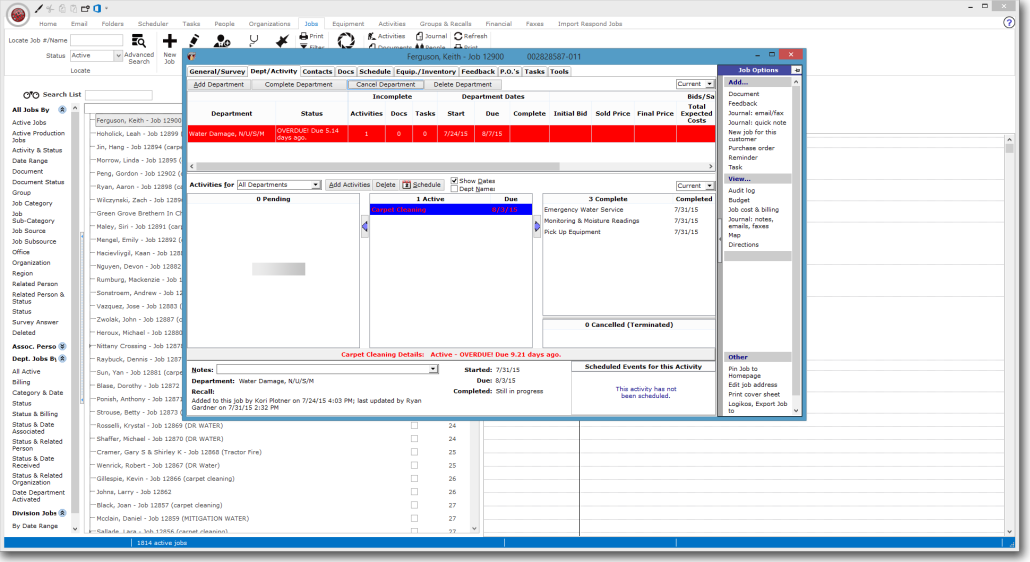1030x562 pixels.
Task: Click the pencil edit job icon
Action: [193, 41]
